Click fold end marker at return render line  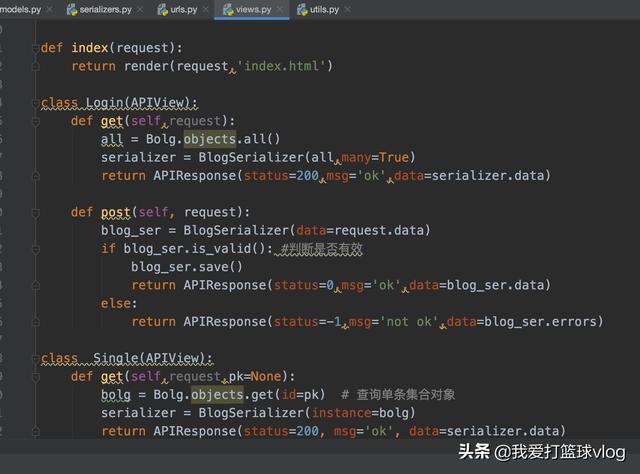pos(36,66)
